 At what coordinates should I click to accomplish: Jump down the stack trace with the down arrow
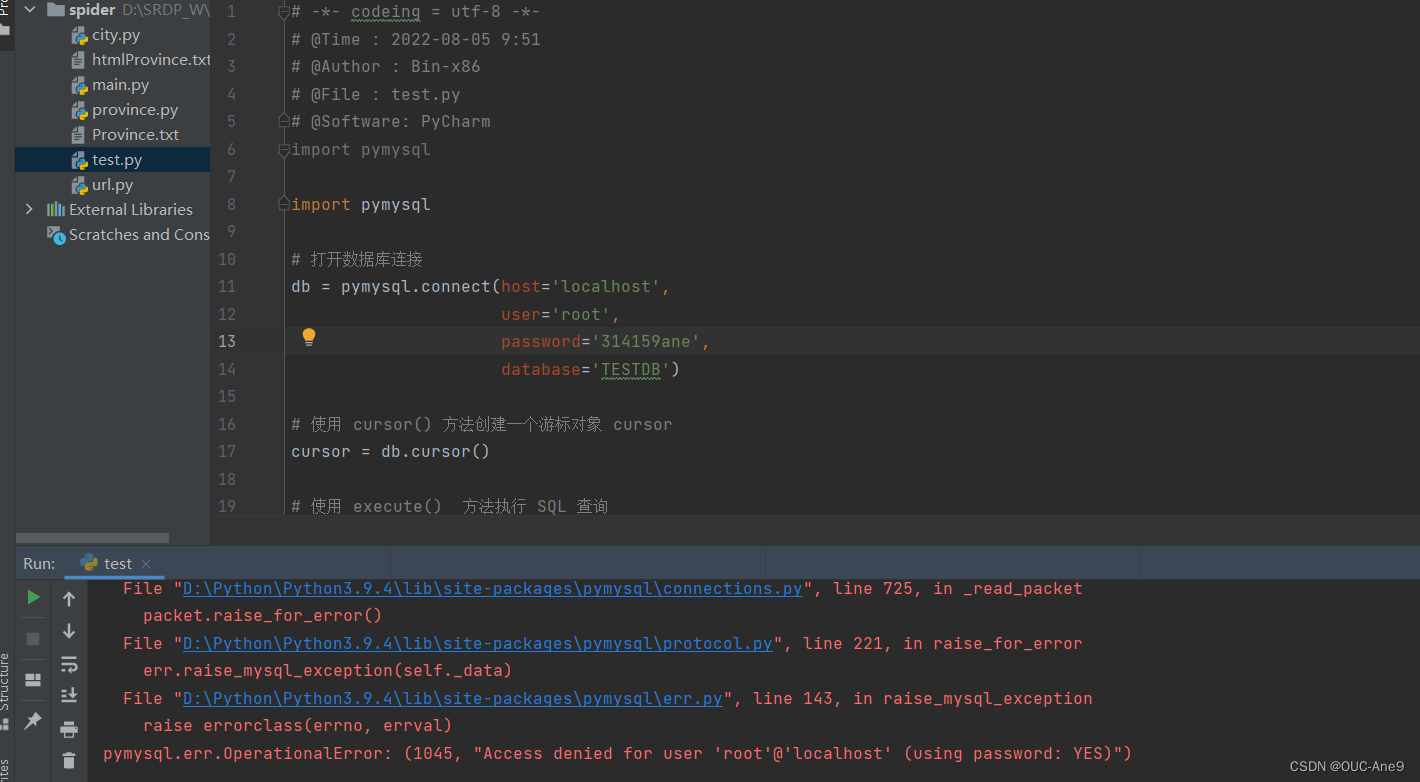(x=69, y=631)
